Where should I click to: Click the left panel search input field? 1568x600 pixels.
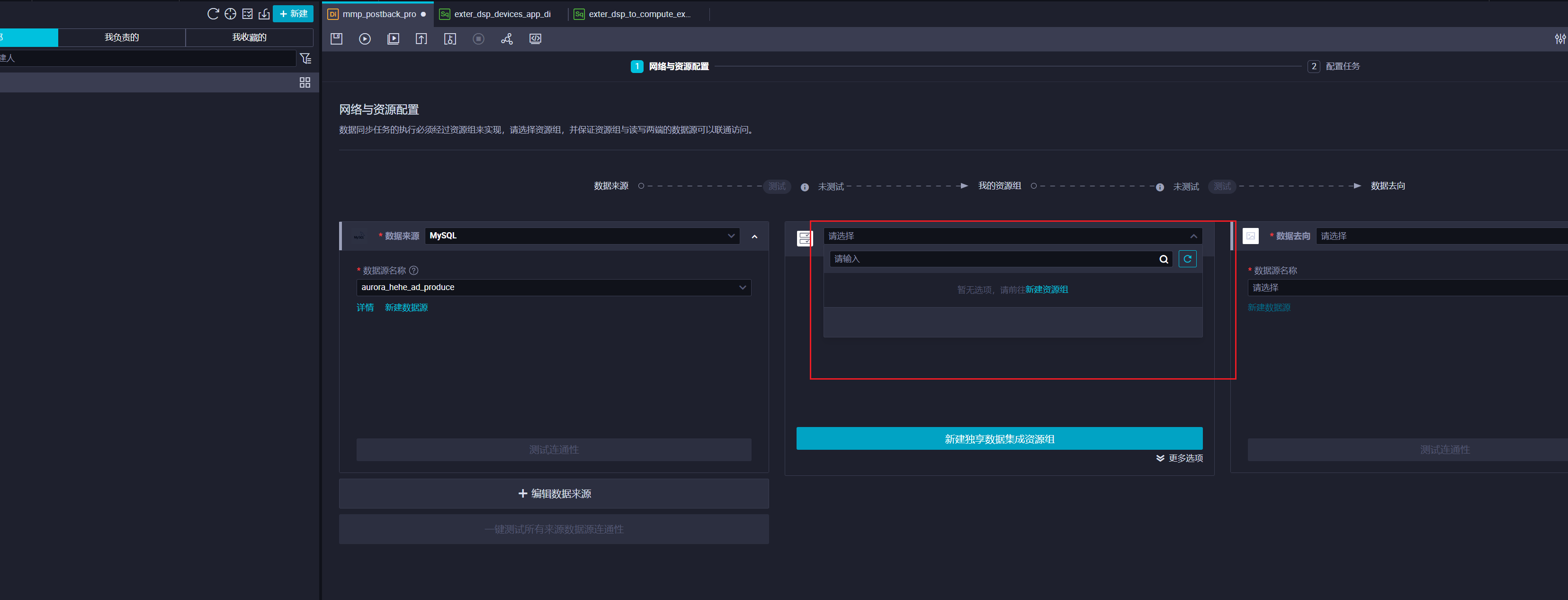147,58
